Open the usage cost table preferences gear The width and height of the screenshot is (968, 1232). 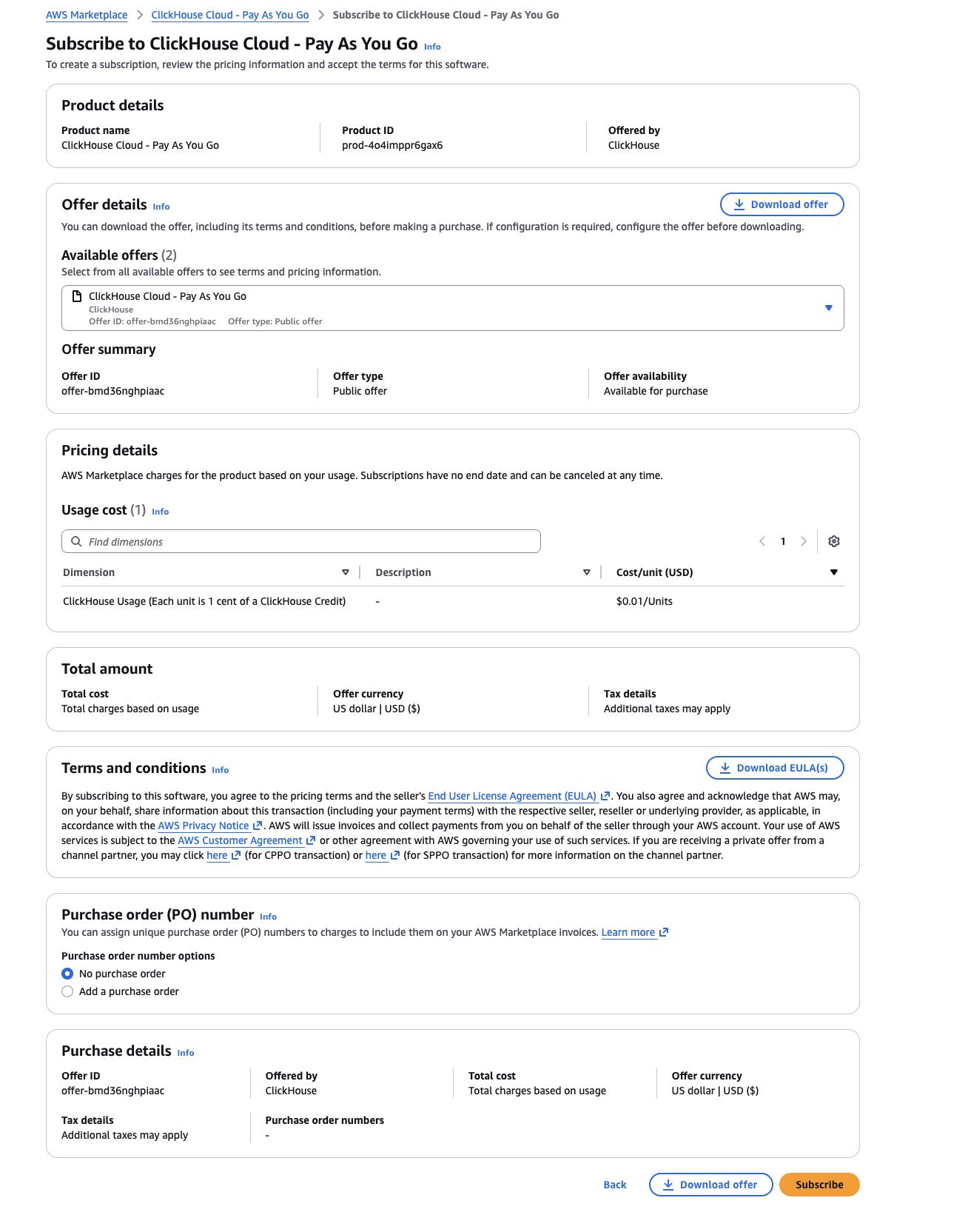834,541
